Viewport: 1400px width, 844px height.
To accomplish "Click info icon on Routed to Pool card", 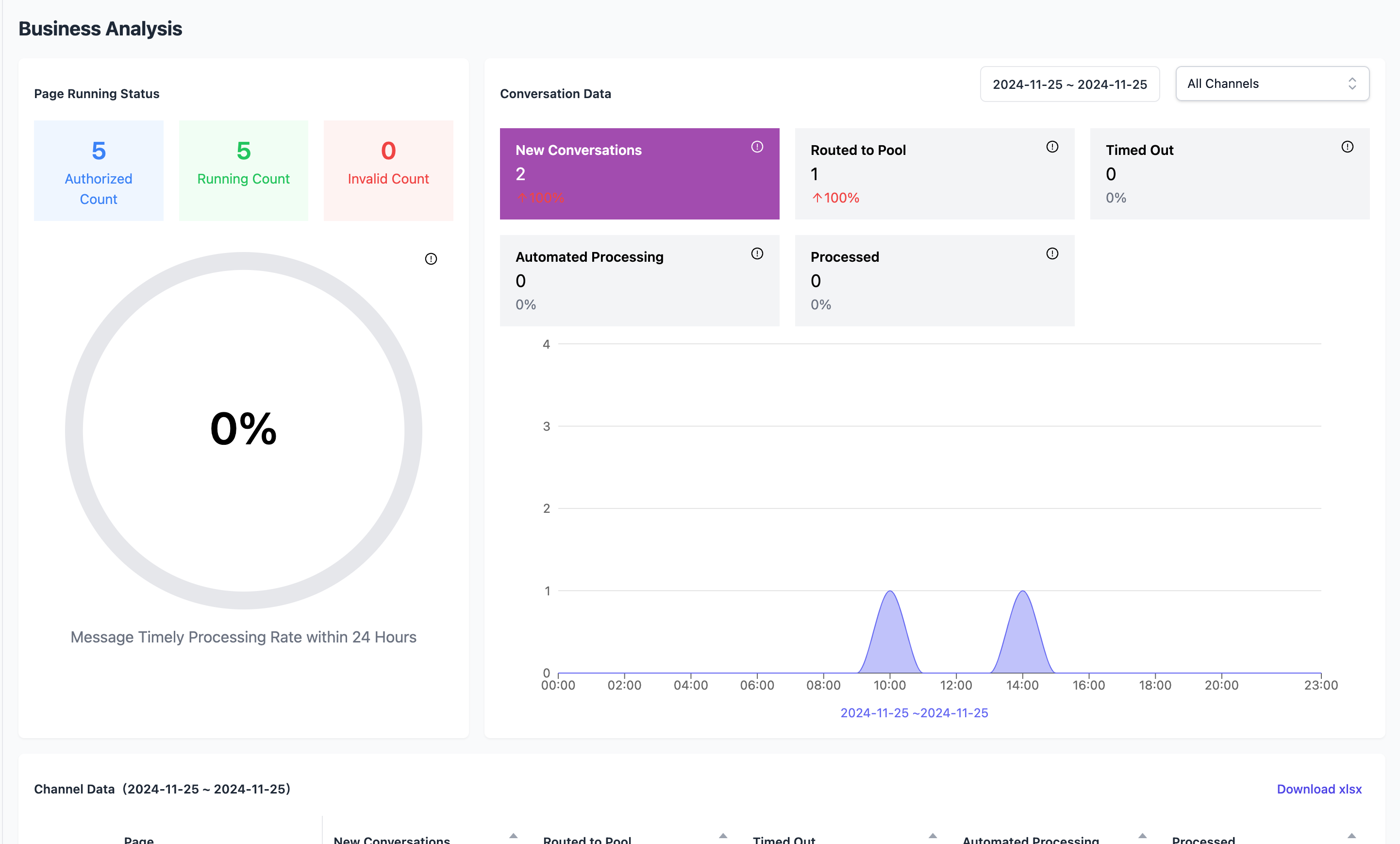I will click(1052, 147).
